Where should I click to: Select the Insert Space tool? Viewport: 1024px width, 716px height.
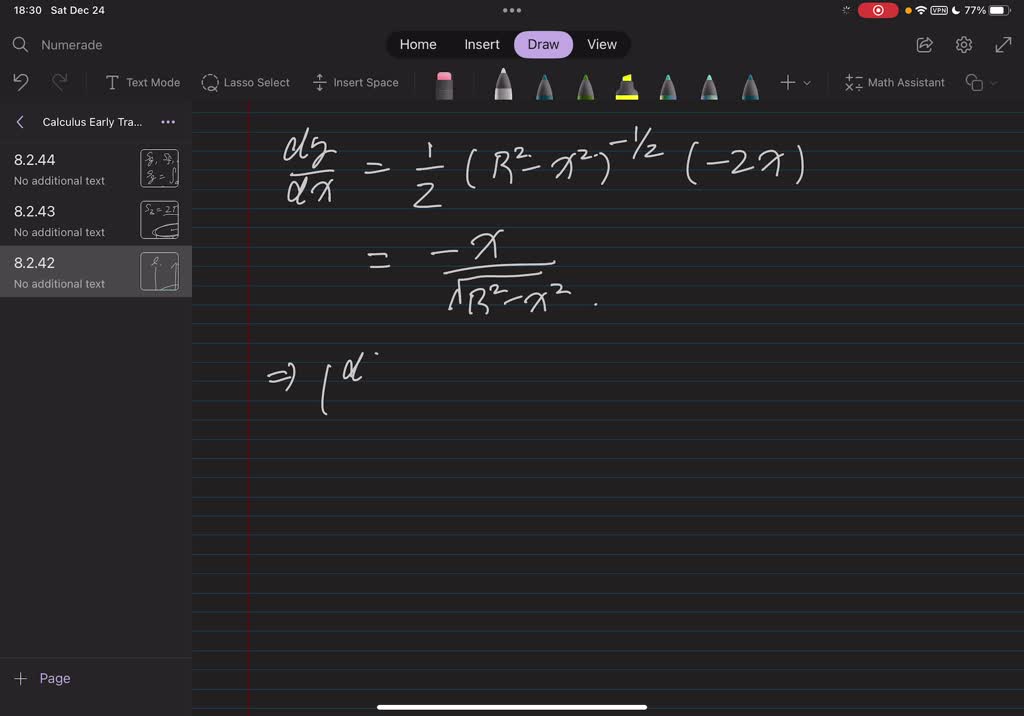pos(355,83)
